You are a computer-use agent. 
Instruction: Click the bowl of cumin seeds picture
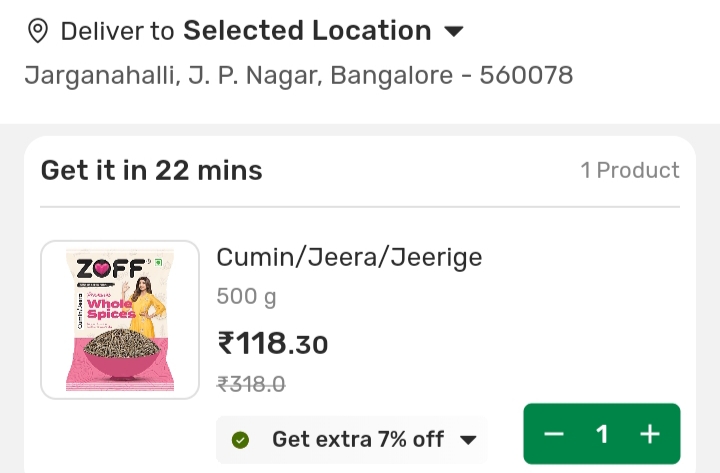pos(118,355)
